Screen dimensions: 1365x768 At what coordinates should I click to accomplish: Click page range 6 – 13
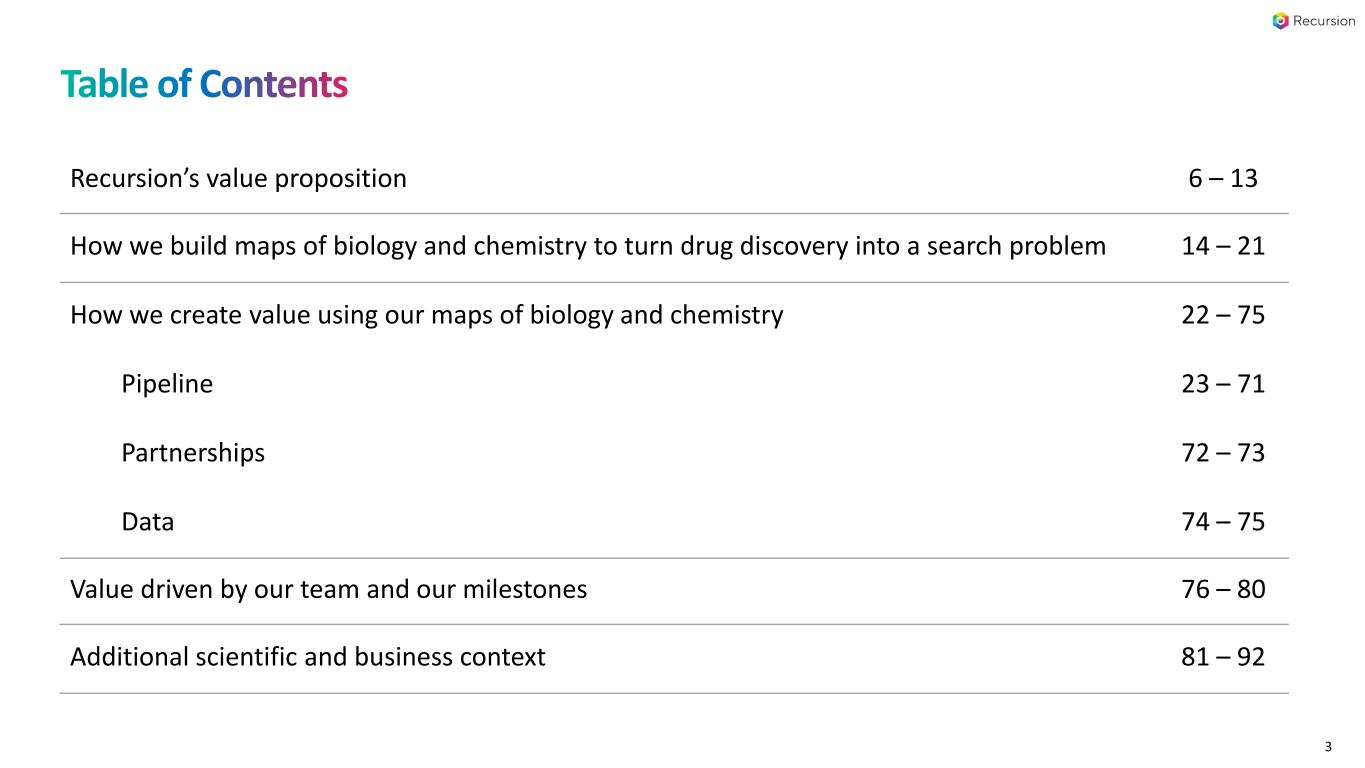click(x=1223, y=179)
